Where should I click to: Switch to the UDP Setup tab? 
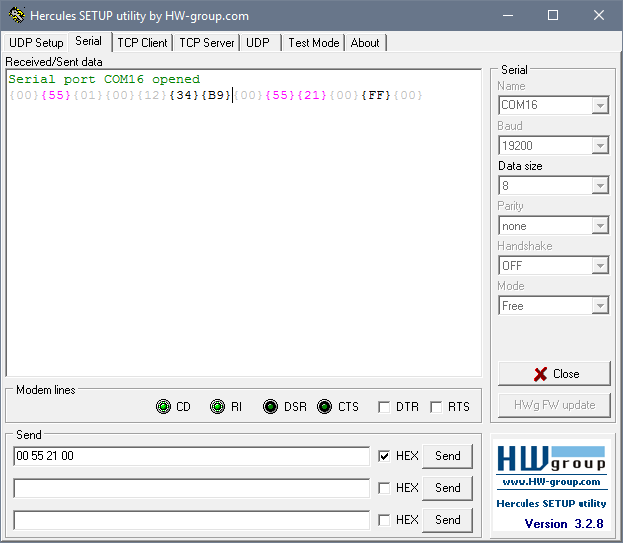tap(36, 43)
